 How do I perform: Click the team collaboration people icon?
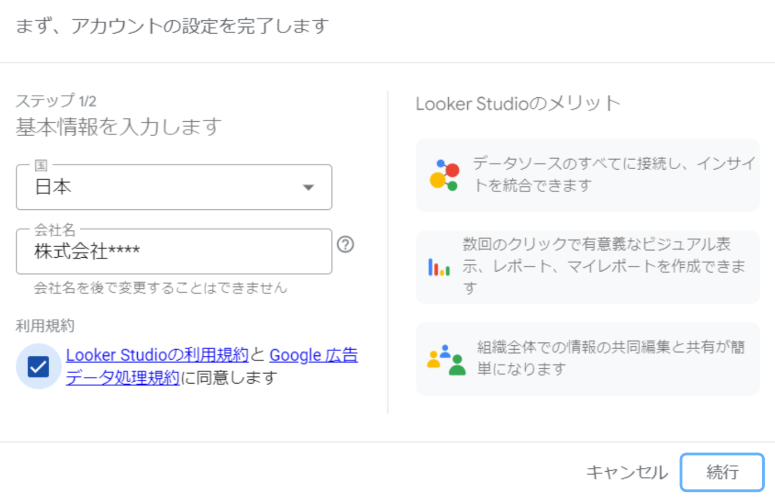446,360
